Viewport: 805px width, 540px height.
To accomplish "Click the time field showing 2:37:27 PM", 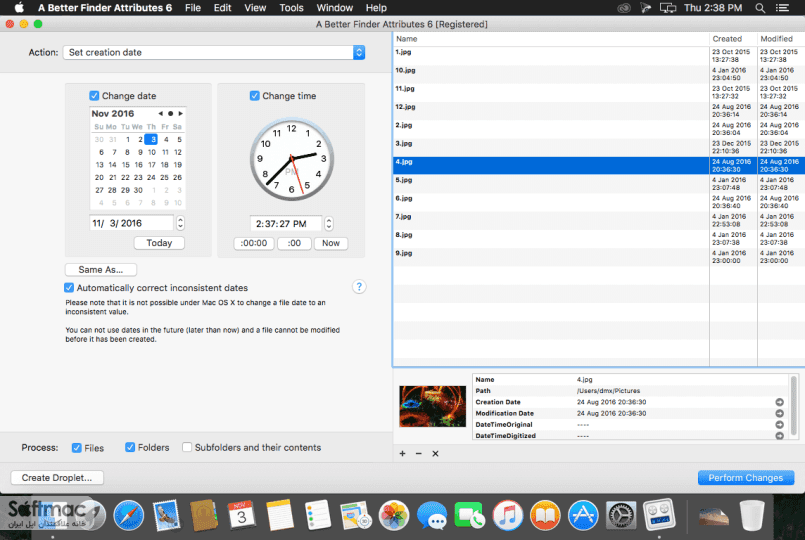I will click(286, 224).
